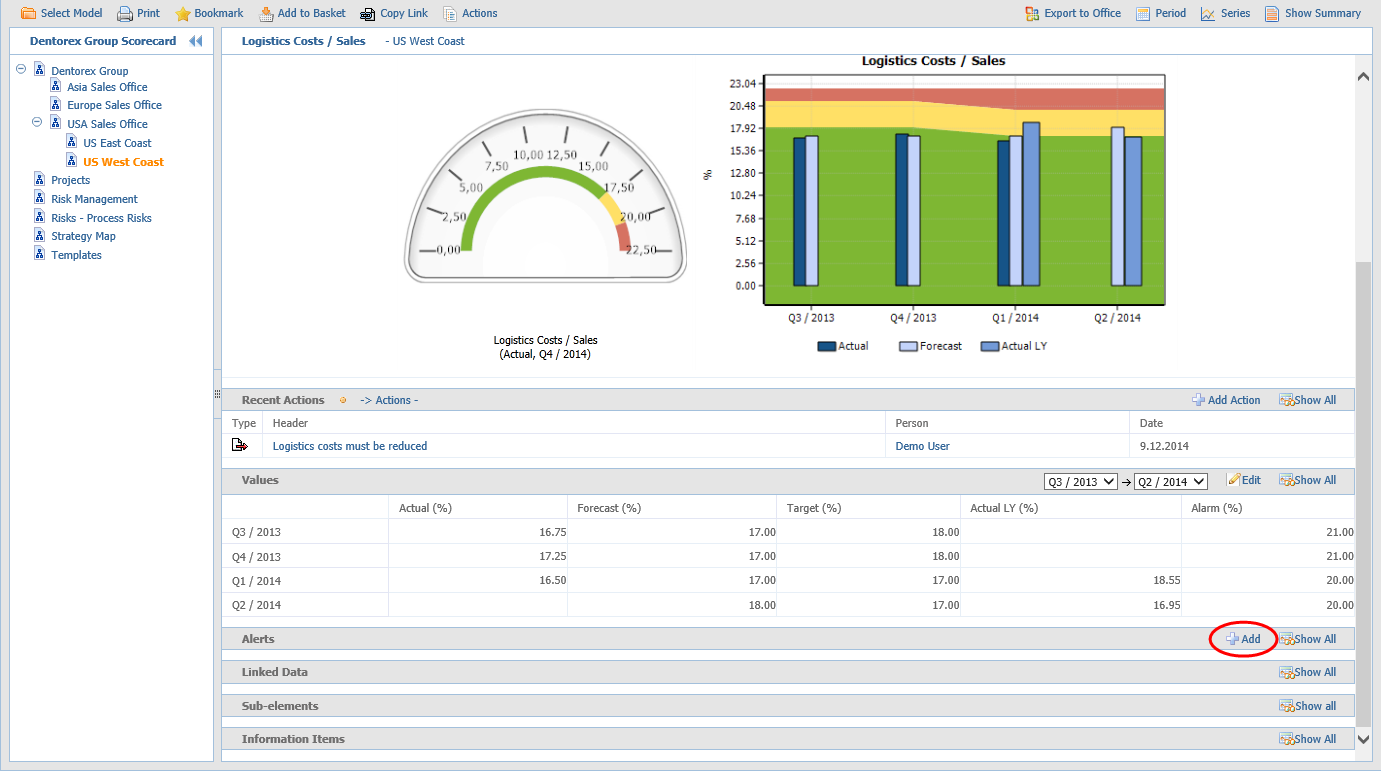Click the Select Model folder icon

click(29, 14)
